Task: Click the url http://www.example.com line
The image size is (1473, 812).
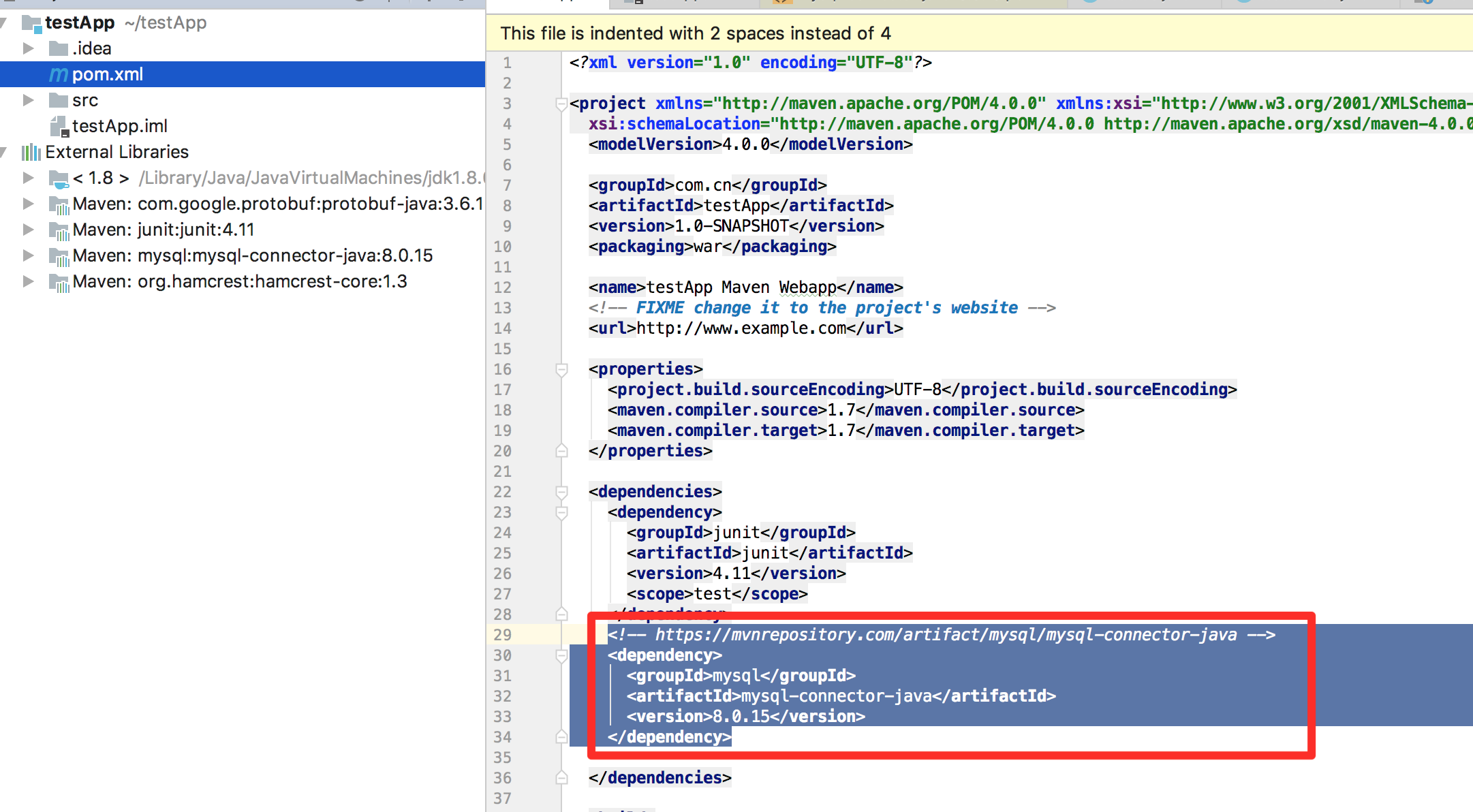Action: pos(746,328)
